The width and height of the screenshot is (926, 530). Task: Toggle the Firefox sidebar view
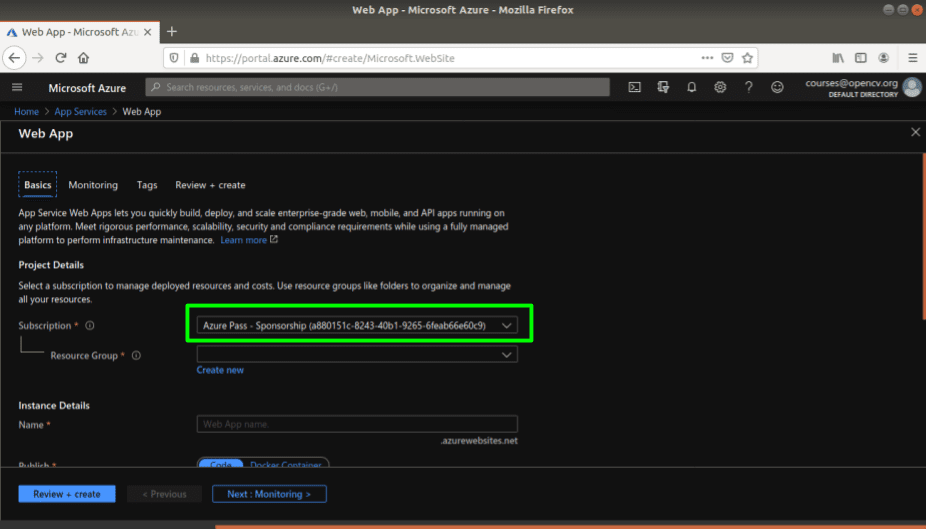tap(860, 58)
